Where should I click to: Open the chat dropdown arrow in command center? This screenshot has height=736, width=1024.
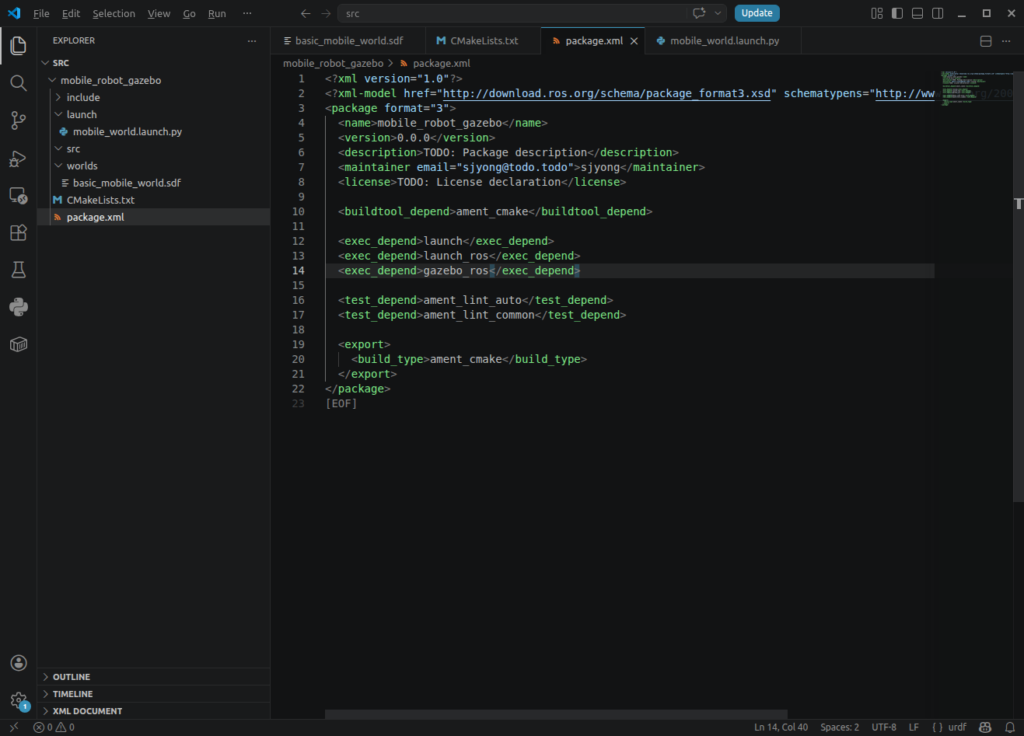coord(718,13)
